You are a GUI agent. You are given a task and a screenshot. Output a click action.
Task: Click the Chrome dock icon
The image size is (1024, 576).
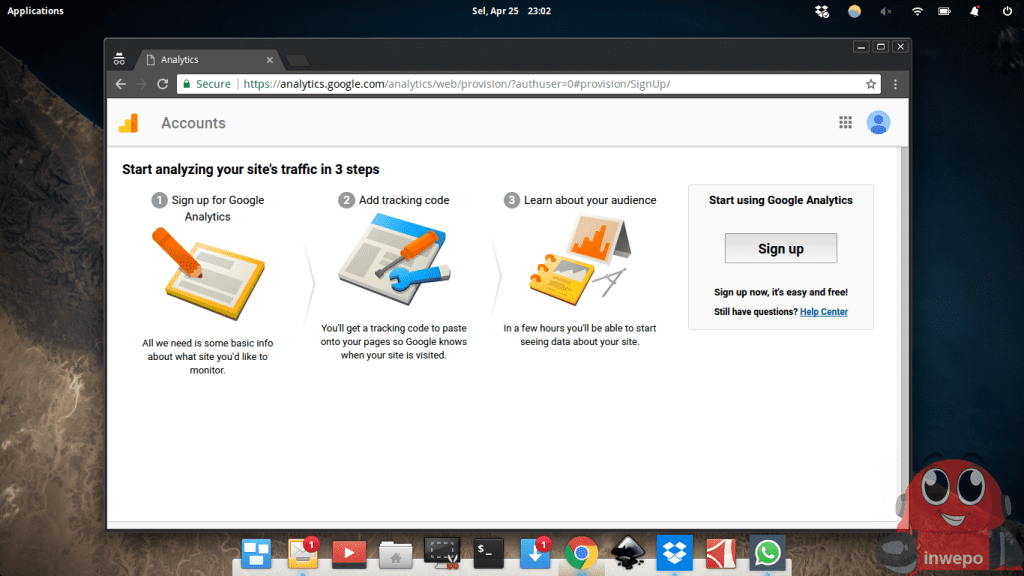click(581, 554)
